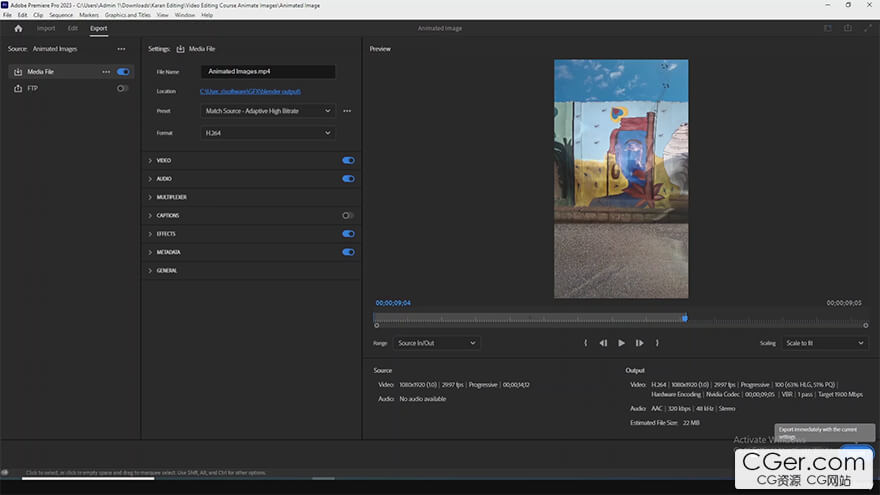The height and width of the screenshot is (495, 880).
Task: Open Source options three-dot menu
Action: click(121, 49)
